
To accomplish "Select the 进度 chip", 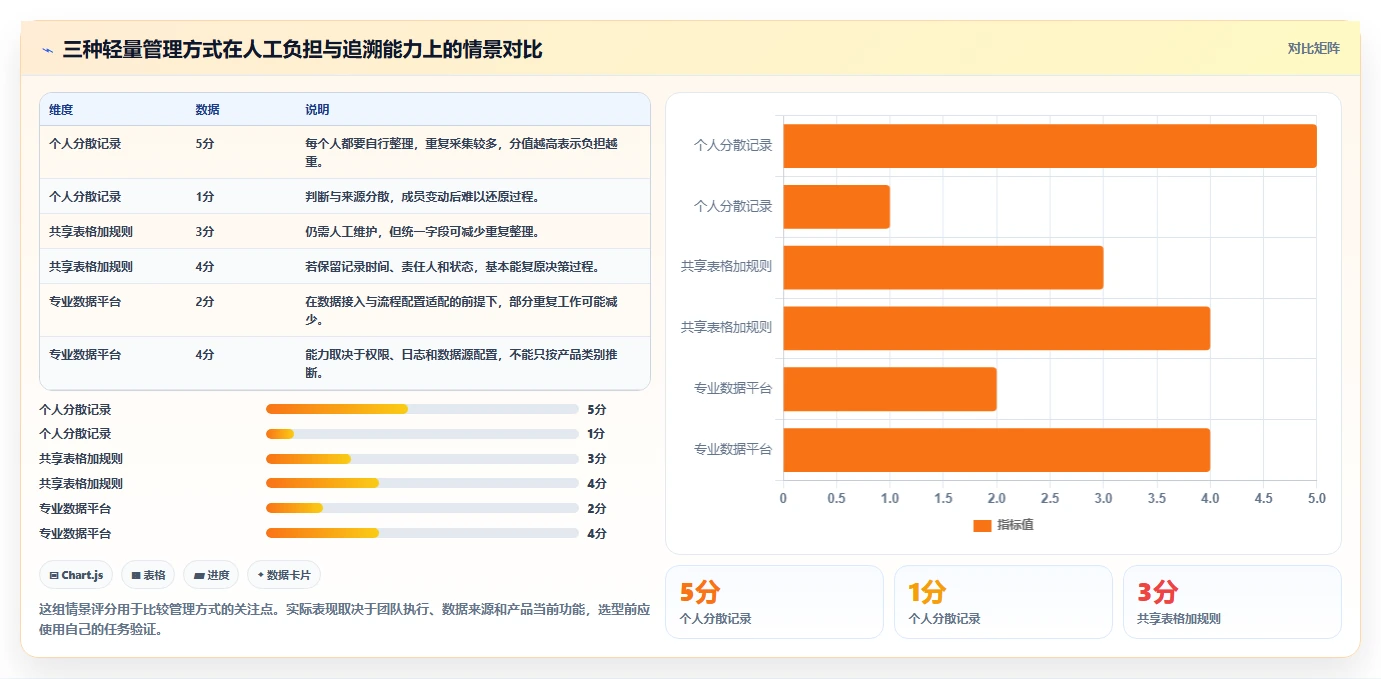I will tap(211, 575).
